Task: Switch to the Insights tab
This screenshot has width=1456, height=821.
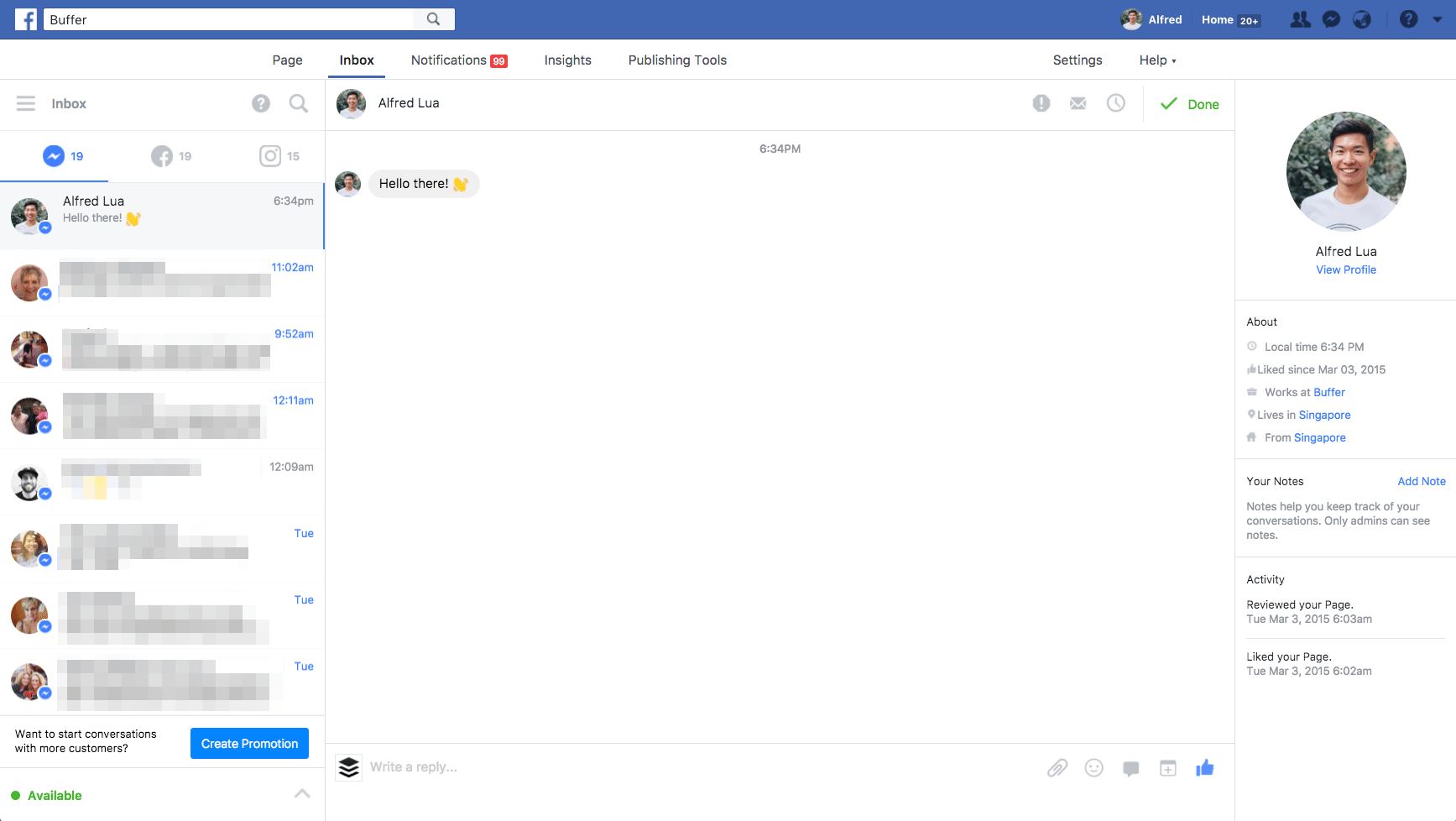Action: [x=567, y=60]
